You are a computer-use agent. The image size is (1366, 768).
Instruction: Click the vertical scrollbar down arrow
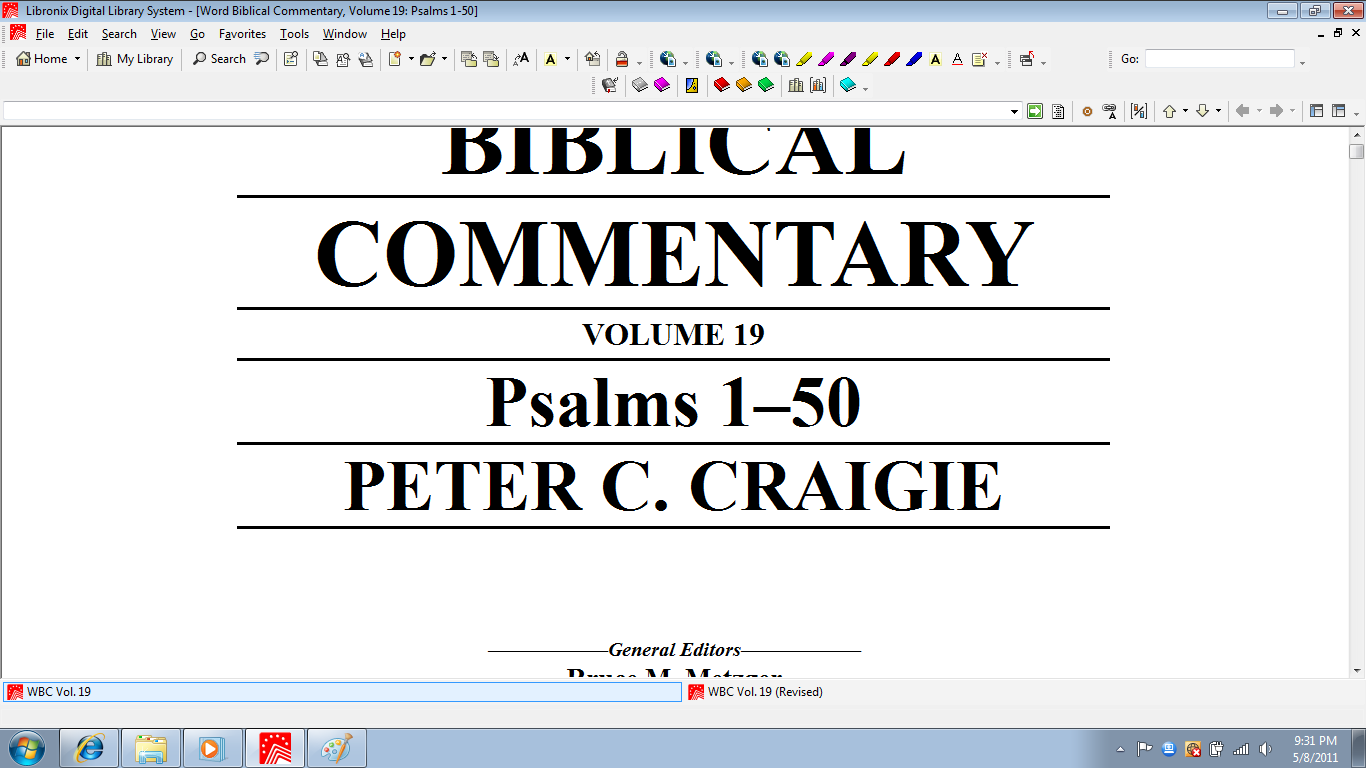(1357, 670)
